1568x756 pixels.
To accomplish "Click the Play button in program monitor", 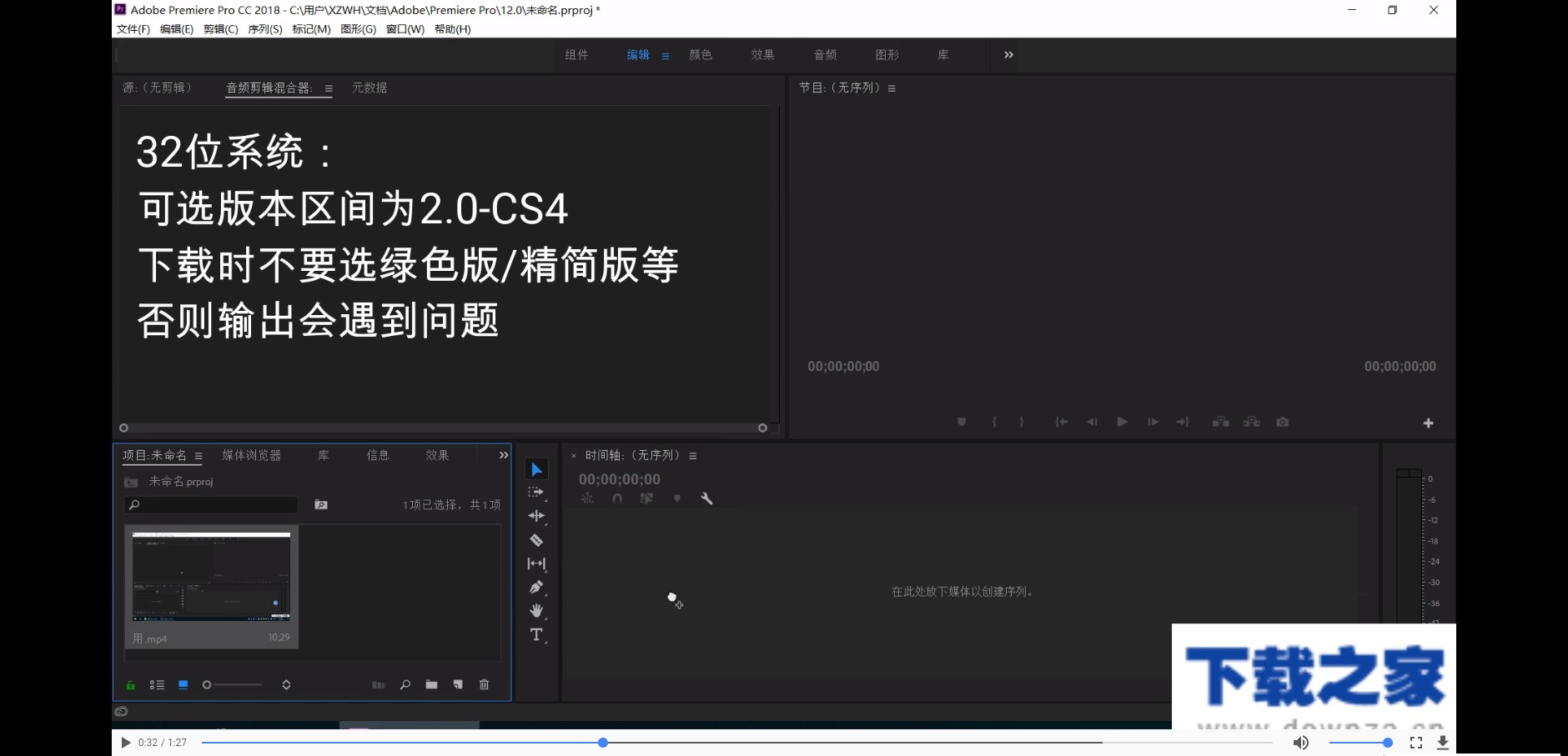I will [1122, 422].
